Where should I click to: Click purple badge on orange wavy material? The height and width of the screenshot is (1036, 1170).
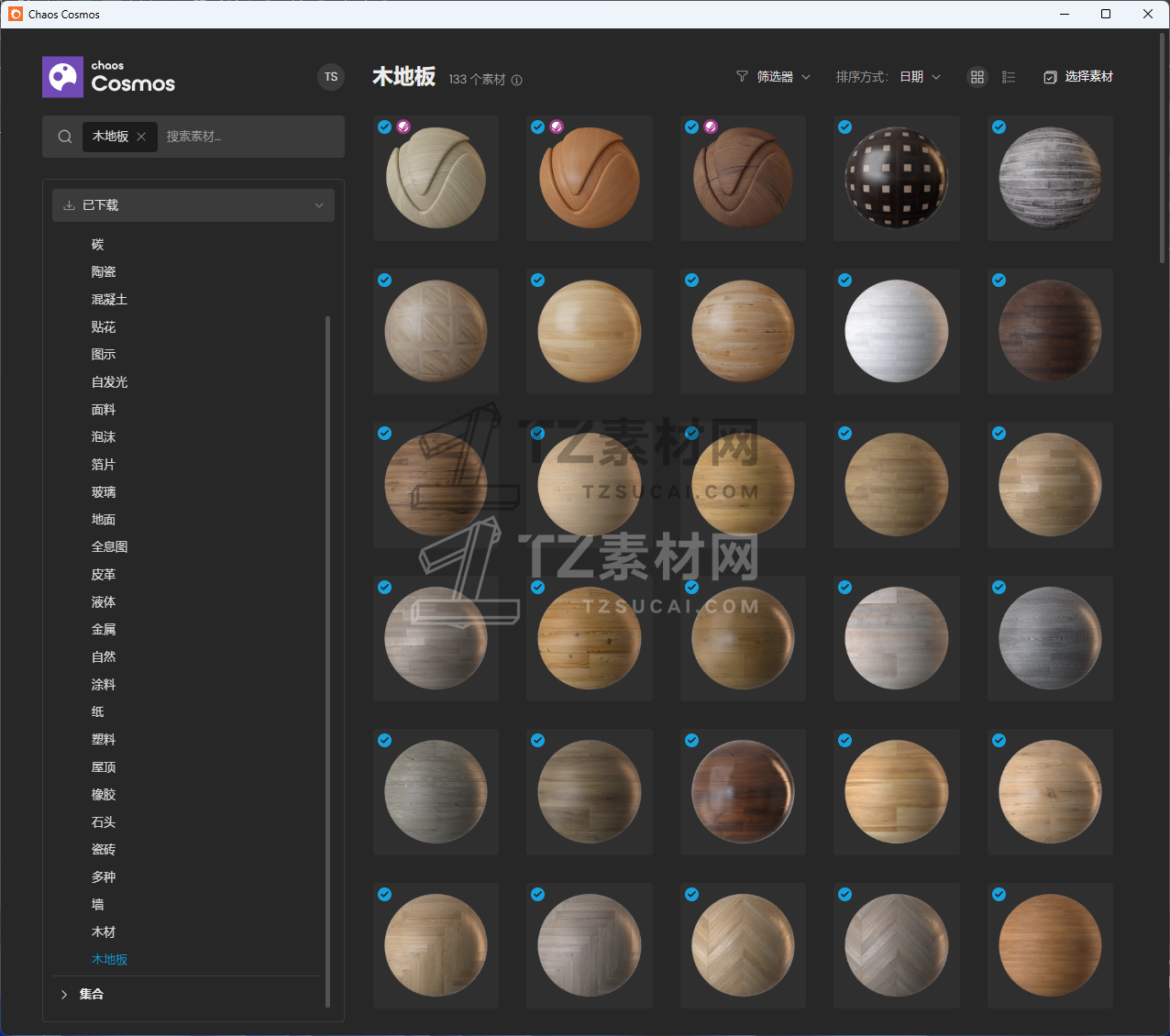tap(557, 127)
